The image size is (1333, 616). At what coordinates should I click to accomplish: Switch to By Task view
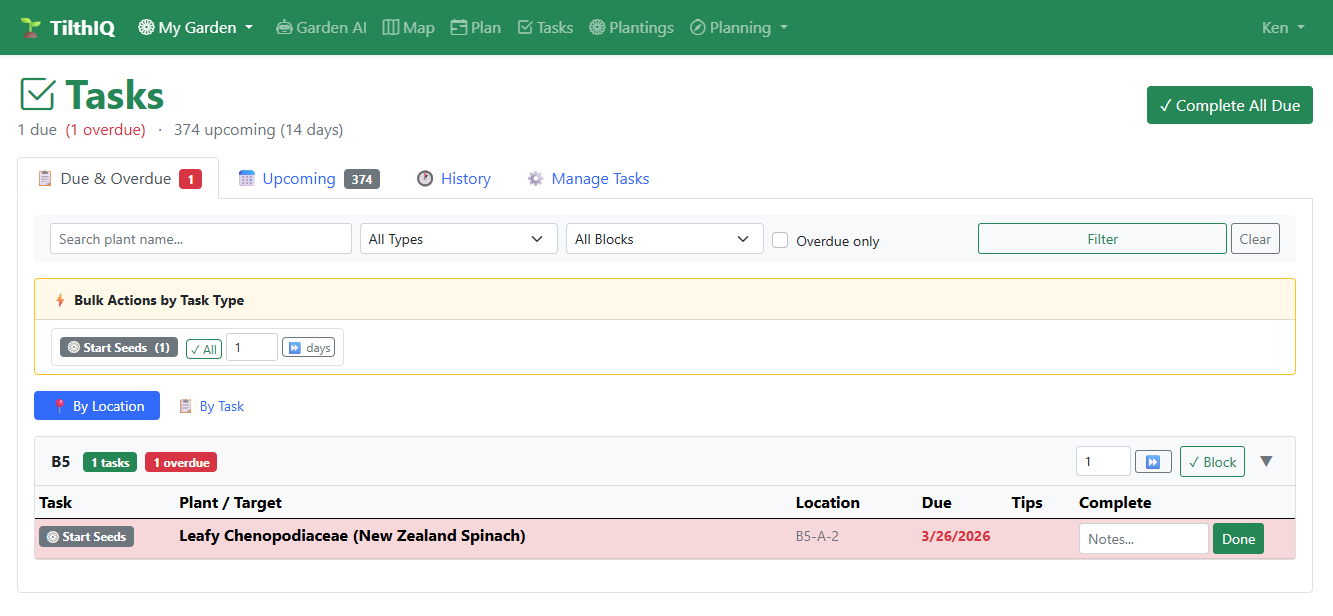(211, 406)
